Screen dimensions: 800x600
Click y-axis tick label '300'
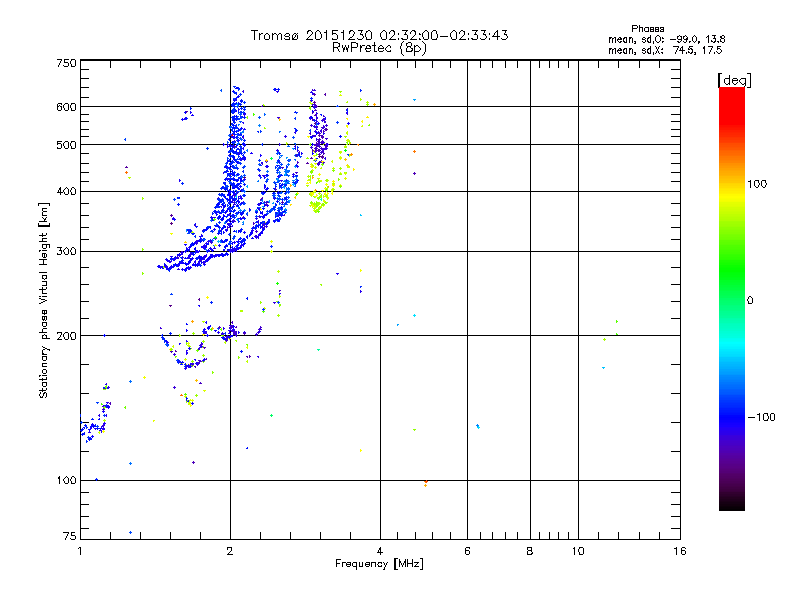click(66, 252)
